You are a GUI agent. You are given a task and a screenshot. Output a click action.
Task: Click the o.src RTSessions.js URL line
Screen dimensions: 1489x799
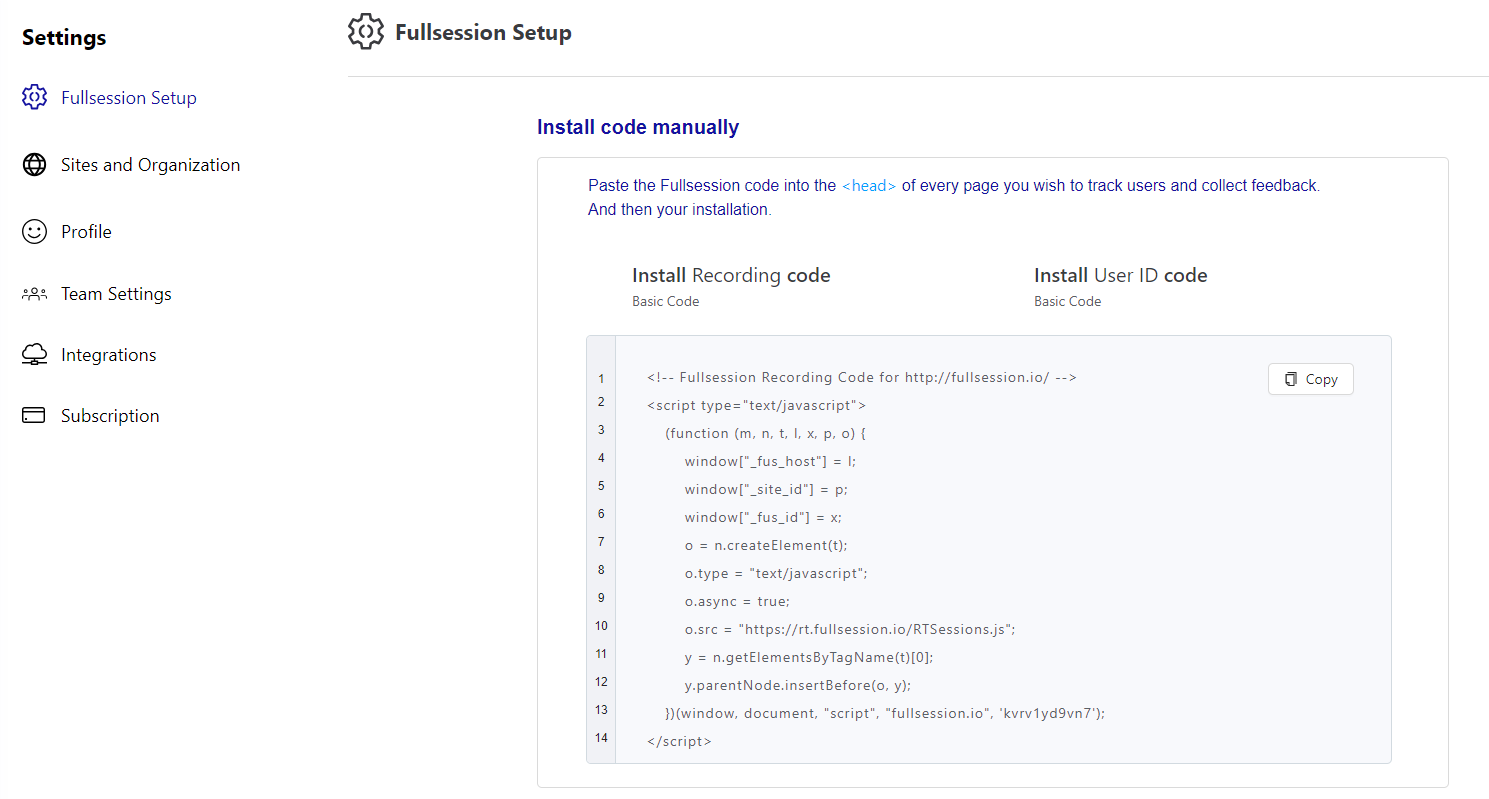850,630
